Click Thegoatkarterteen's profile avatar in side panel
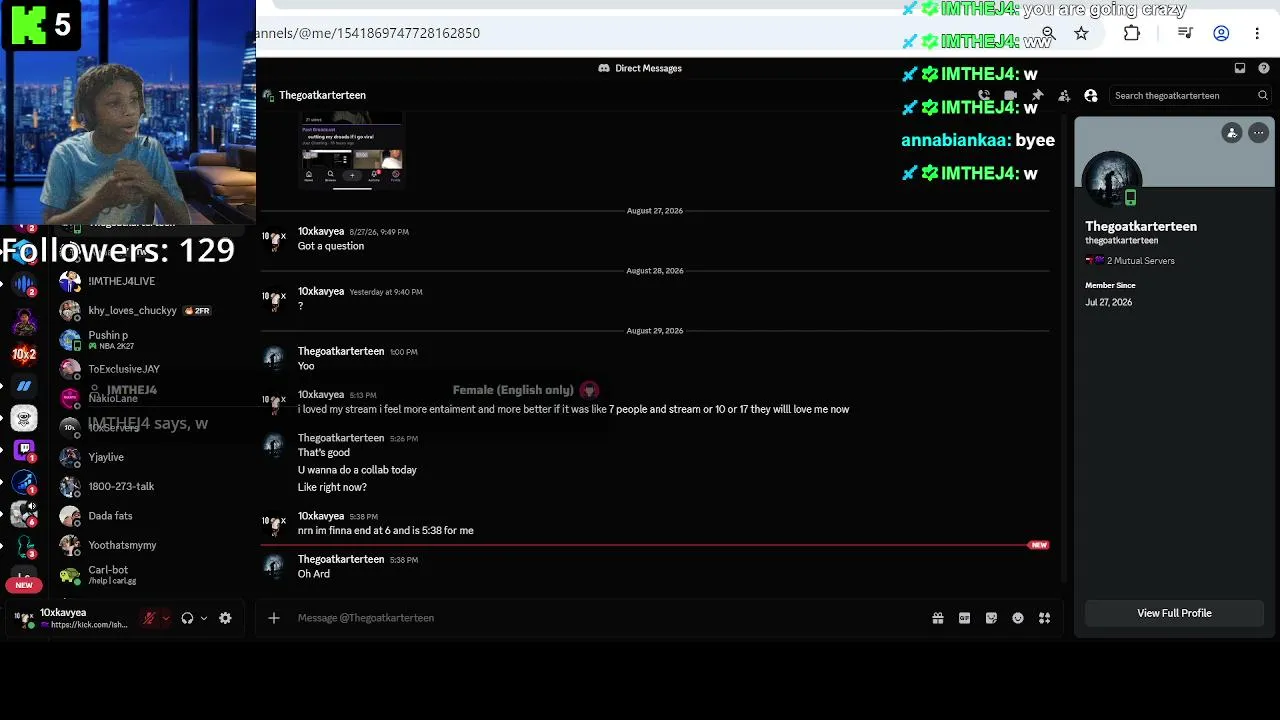 (1112, 181)
